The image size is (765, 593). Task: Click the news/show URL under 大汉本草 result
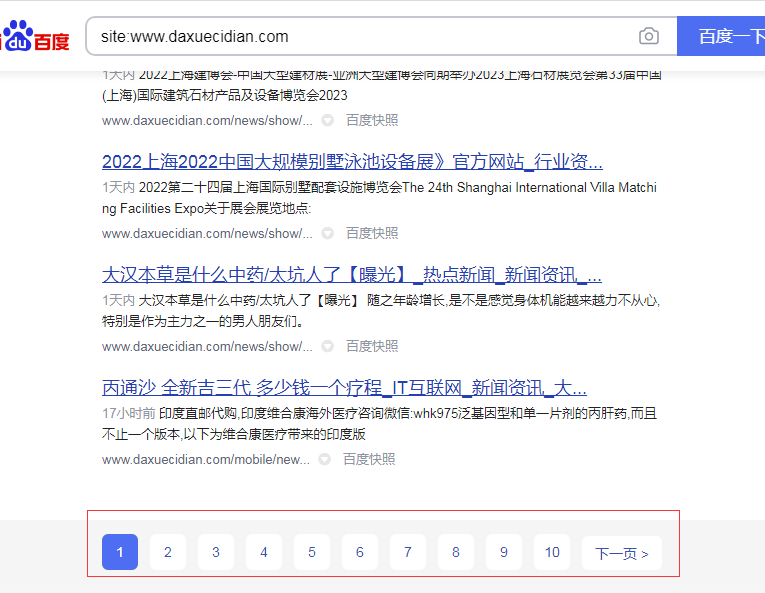pyautogui.click(x=207, y=346)
